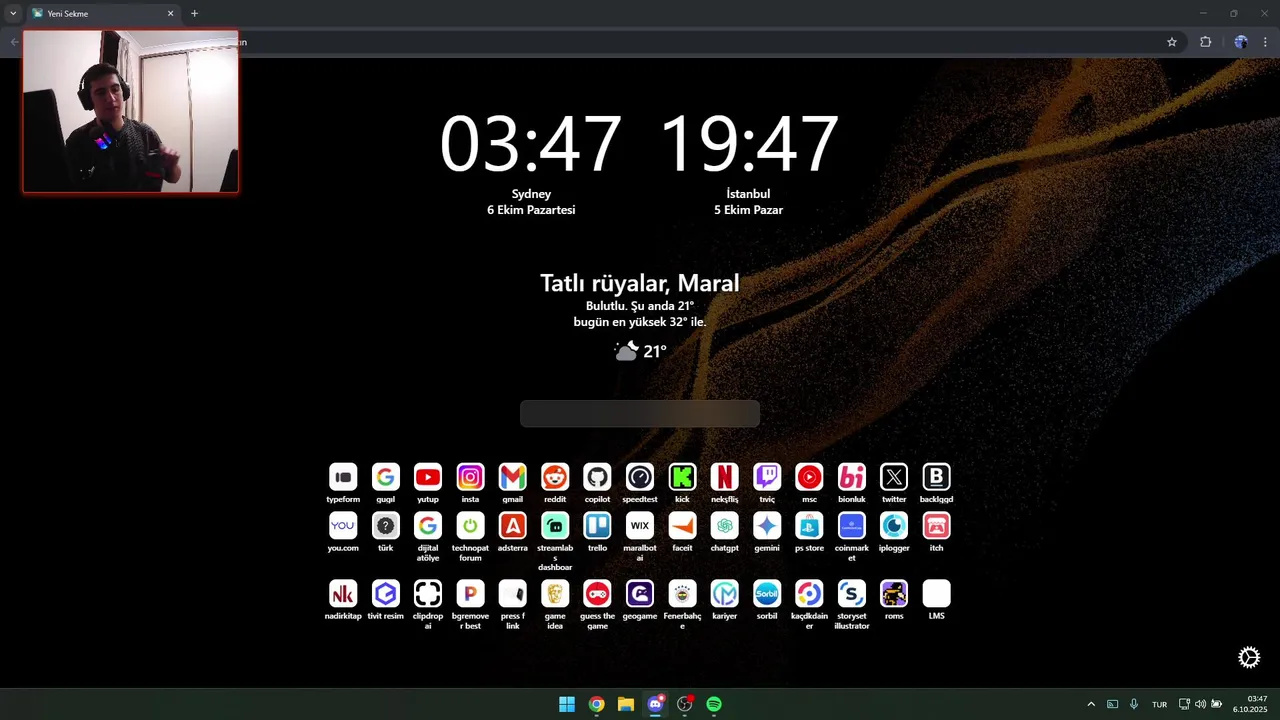The image size is (1280, 720).
Task: Open the maralbot ai Wix shortcut
Action: coord(640,525)
